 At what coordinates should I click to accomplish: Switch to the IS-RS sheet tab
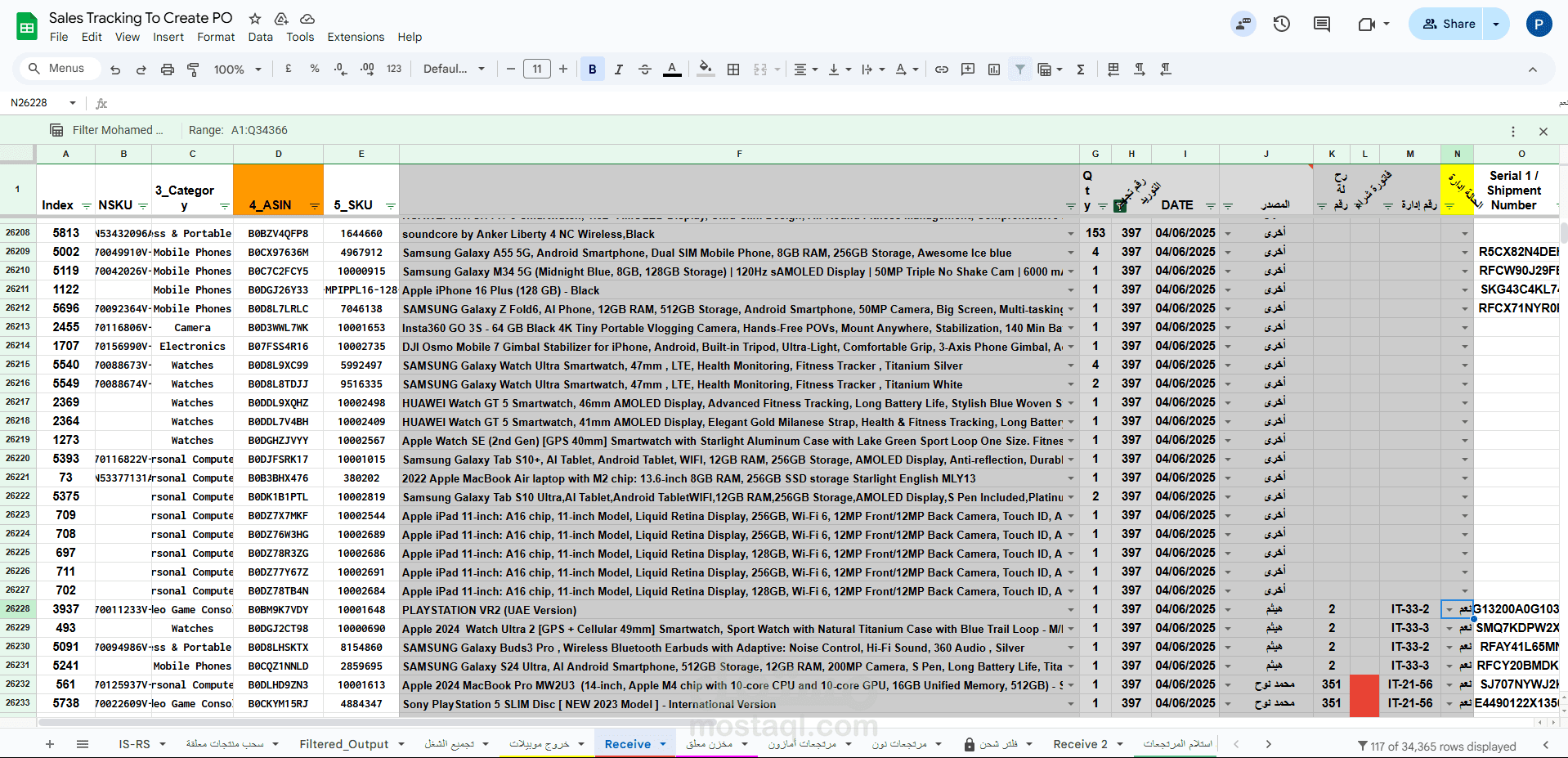(x=135, y=744)
